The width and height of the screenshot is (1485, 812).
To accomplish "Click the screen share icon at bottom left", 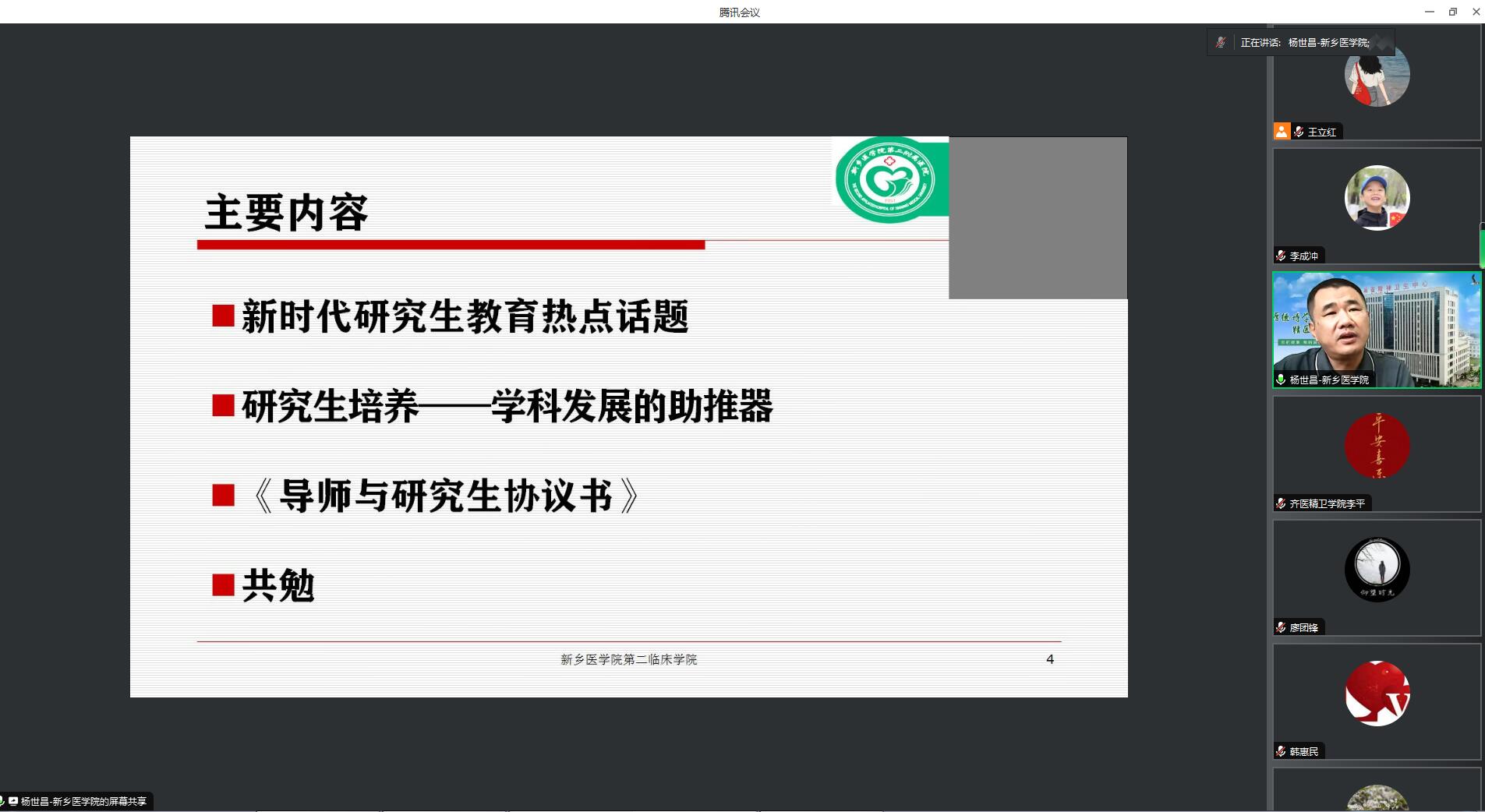I will click(x=12, y=801).
